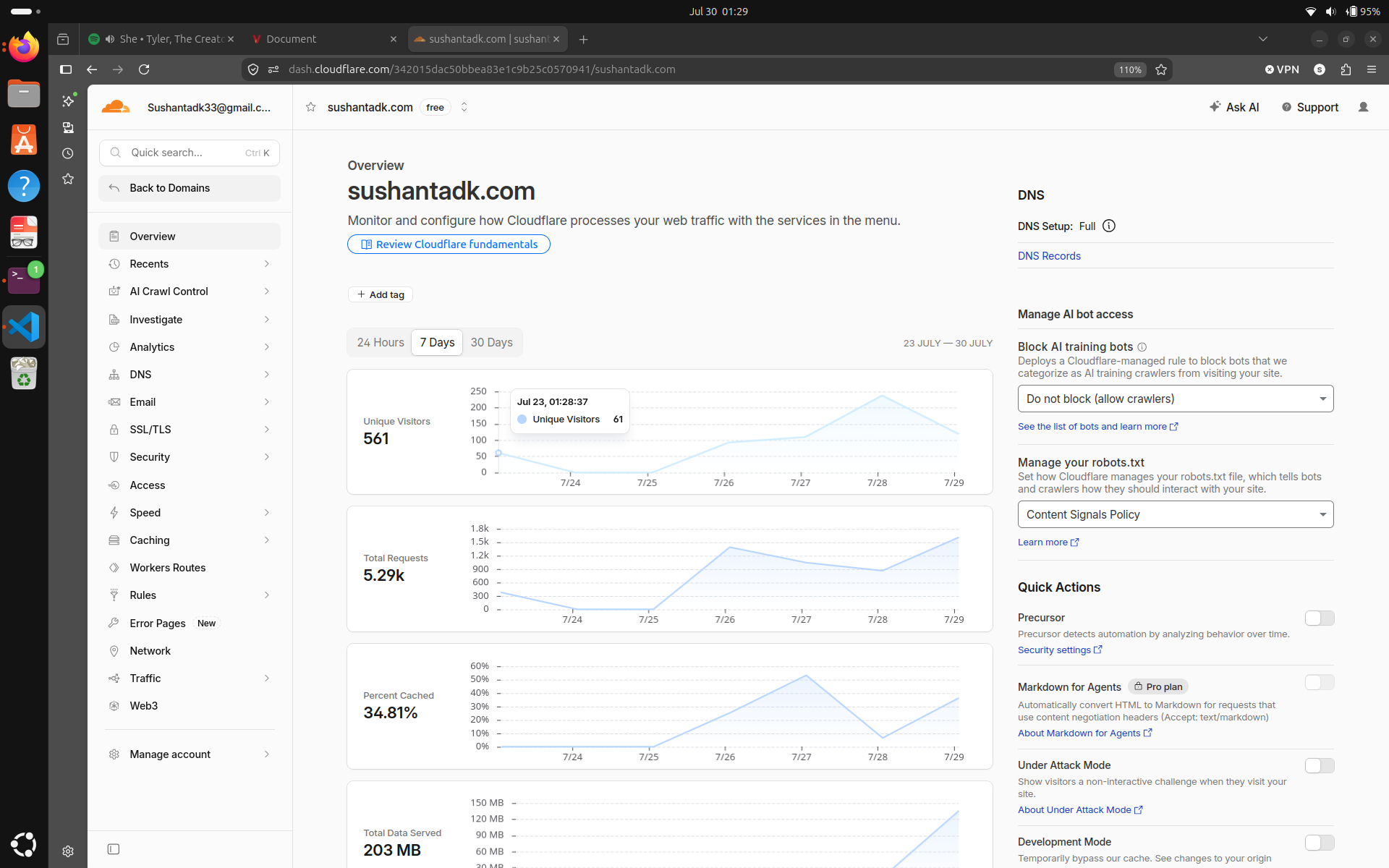Open the Security settings link
This screenshot has width=1389, height=868.
(1060, 650)
